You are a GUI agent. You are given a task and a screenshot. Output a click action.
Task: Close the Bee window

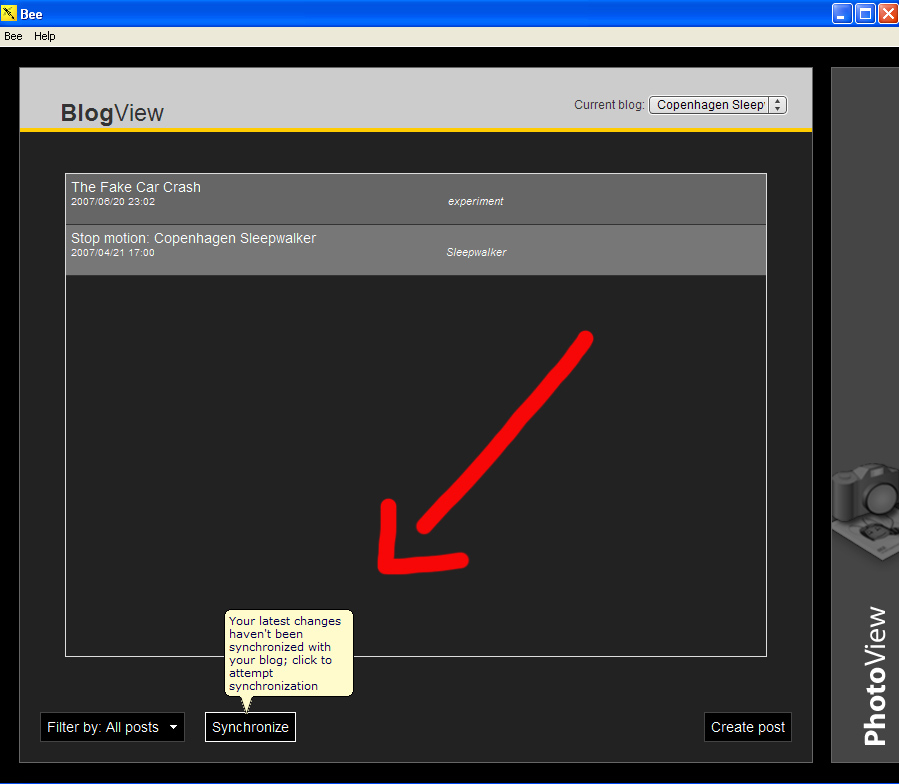point(888,13)
